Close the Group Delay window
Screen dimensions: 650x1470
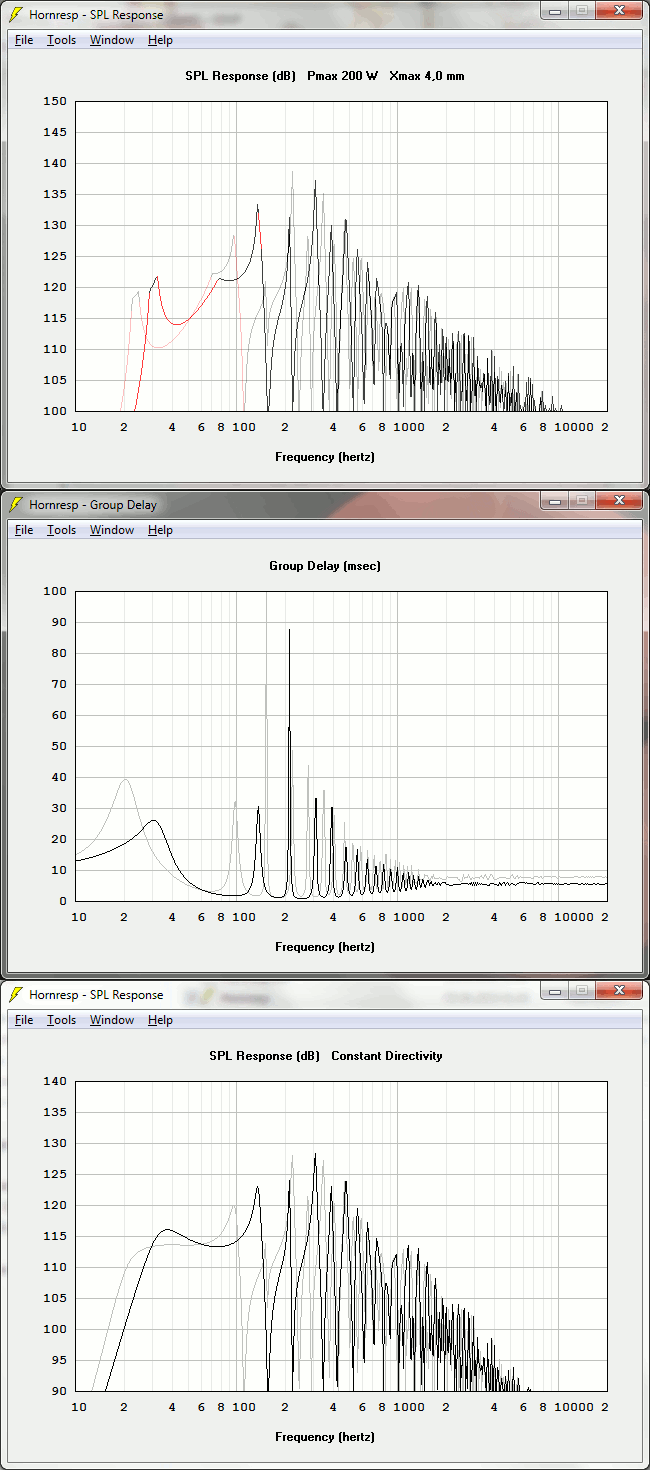(x=620, y=499)
